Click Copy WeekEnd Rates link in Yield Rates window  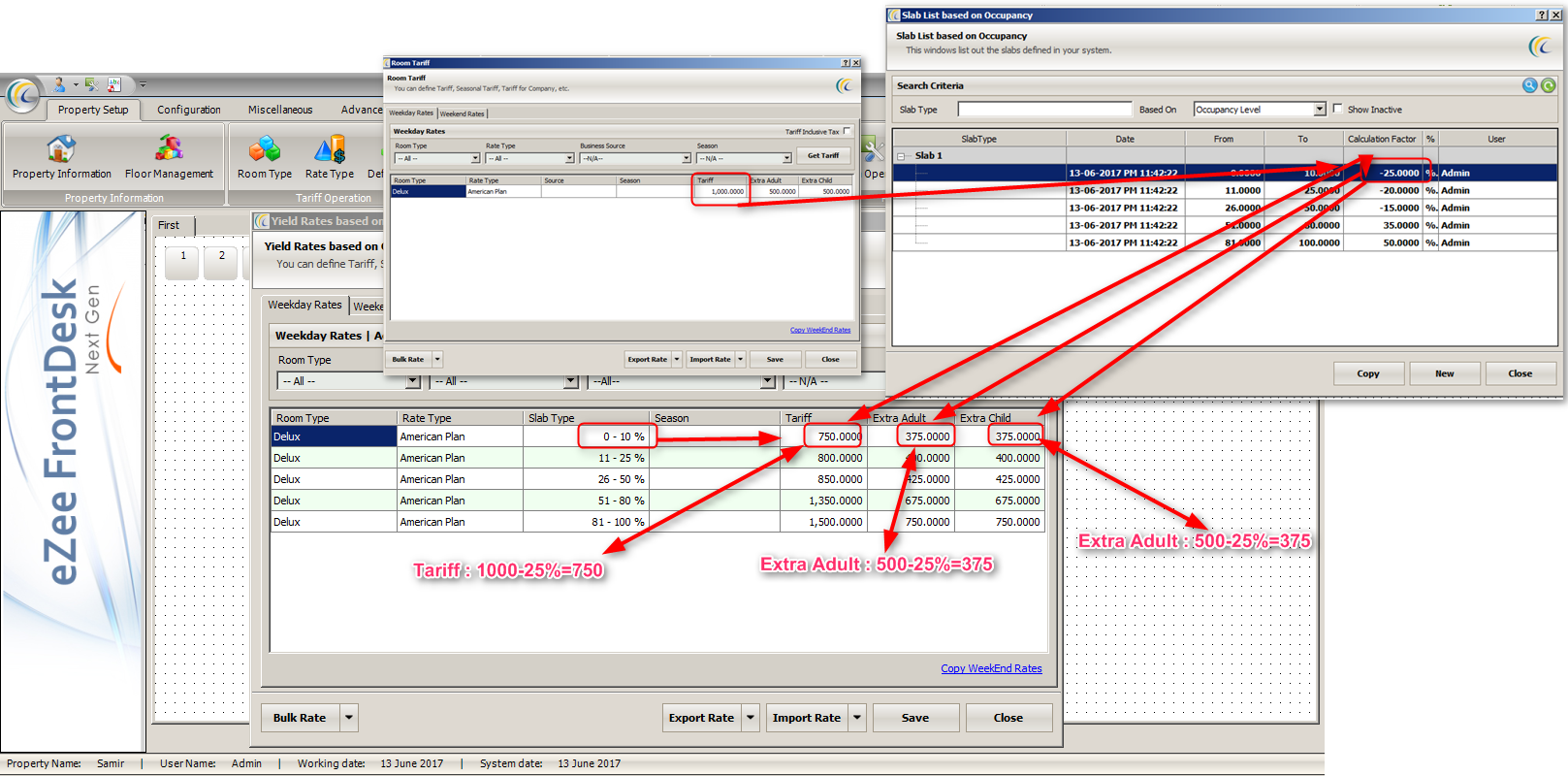point(991,668)
